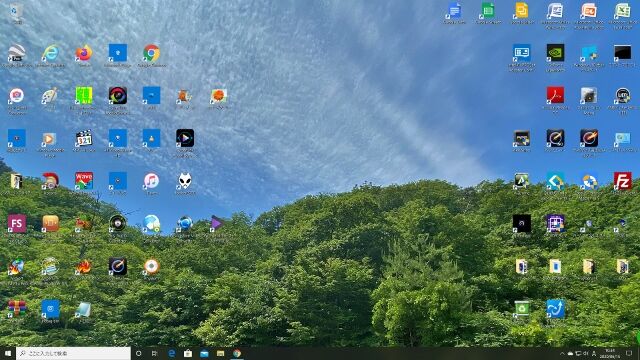Open the Google Slides desktop shortcut
This screenshot has width=640, height=360.
(x=522, y=11)
